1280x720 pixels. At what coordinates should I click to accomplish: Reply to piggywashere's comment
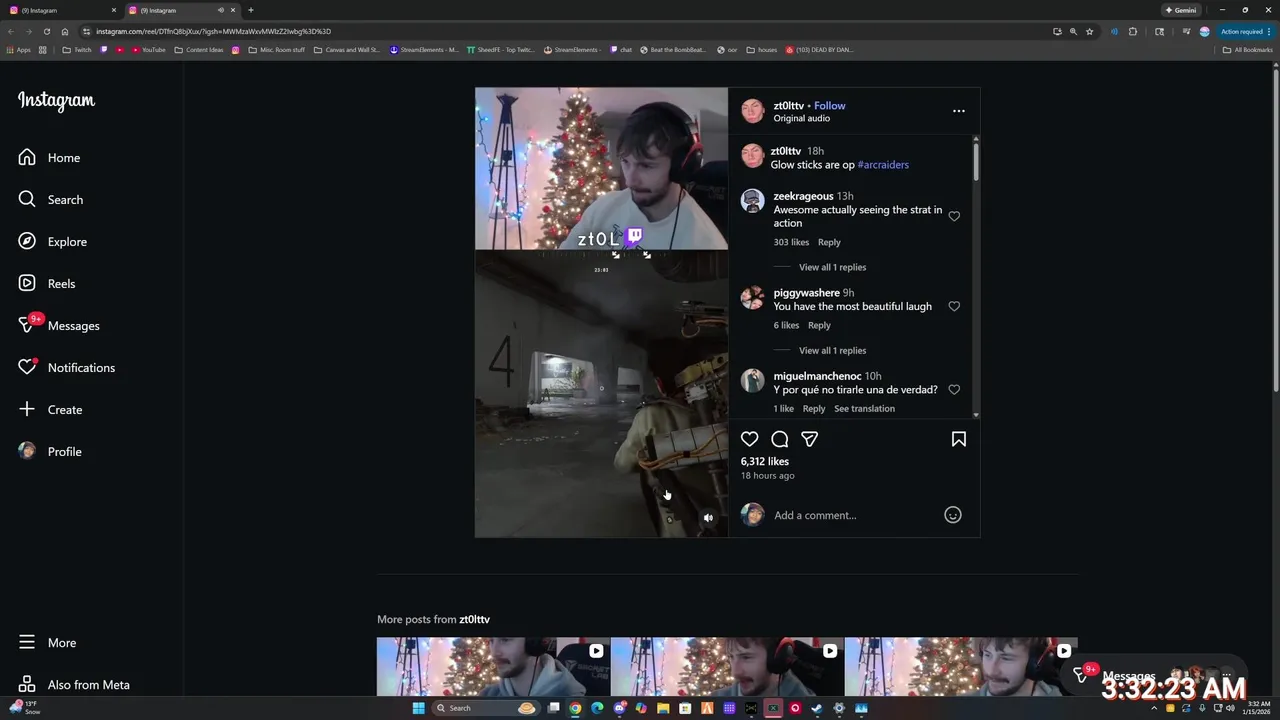(x=819, y=325)
